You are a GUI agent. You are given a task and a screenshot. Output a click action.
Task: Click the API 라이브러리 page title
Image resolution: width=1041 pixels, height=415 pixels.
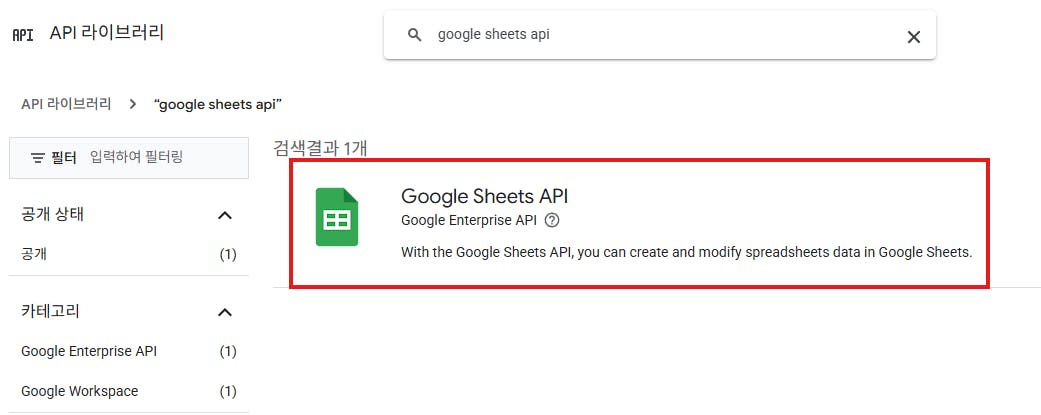[x=107, y=33]
